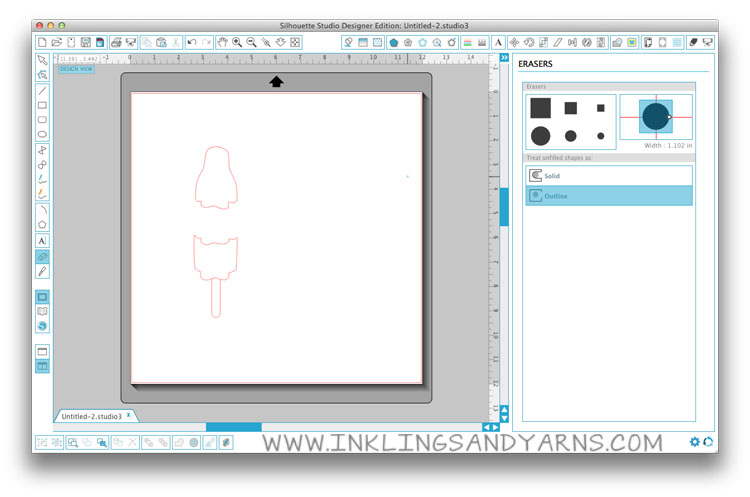Viewport: 750px width, 497px height.
Task: Click the Print icon
Action: (x=116, y=42)
